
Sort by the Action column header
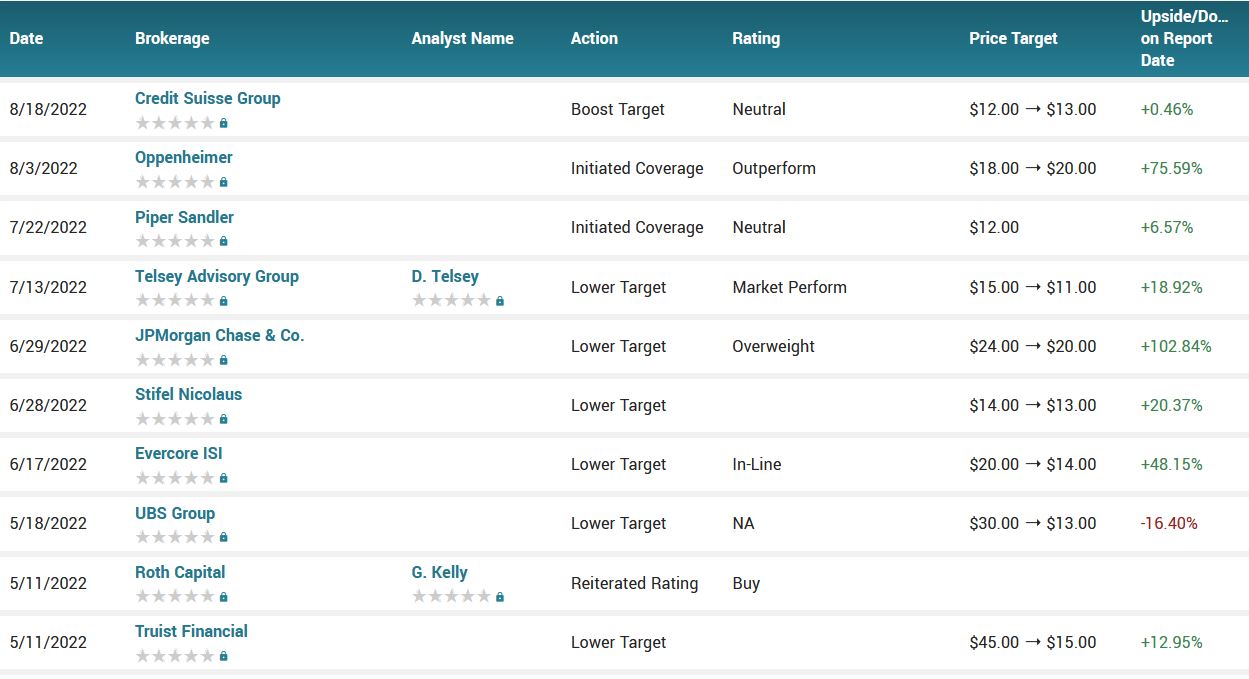click(594, 38)
